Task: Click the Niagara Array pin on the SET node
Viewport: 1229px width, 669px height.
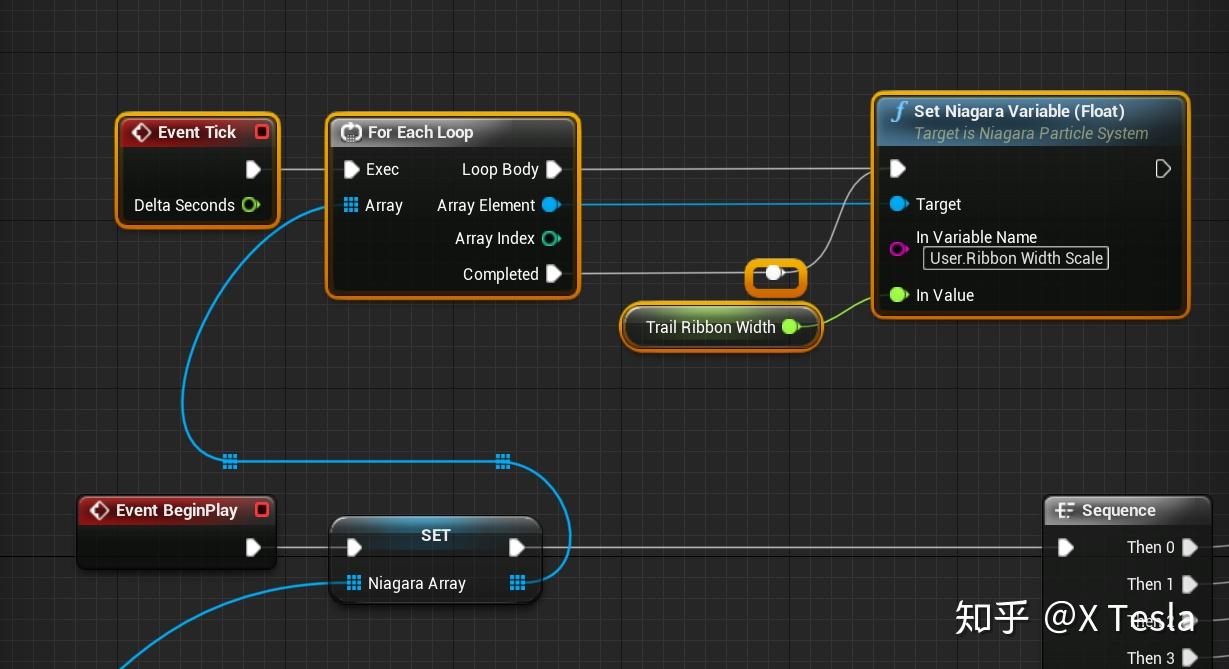Action: coord(353,583)
